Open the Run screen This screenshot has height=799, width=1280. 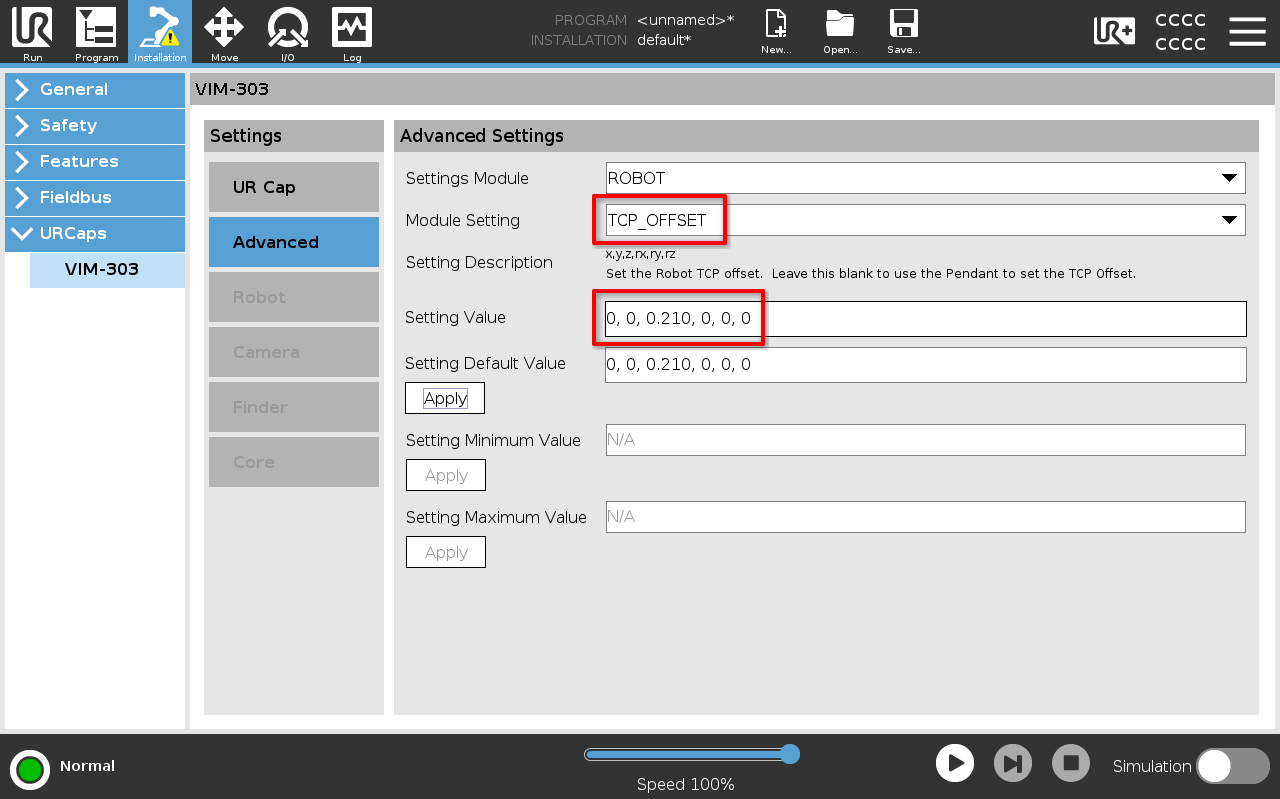[32, 32]
